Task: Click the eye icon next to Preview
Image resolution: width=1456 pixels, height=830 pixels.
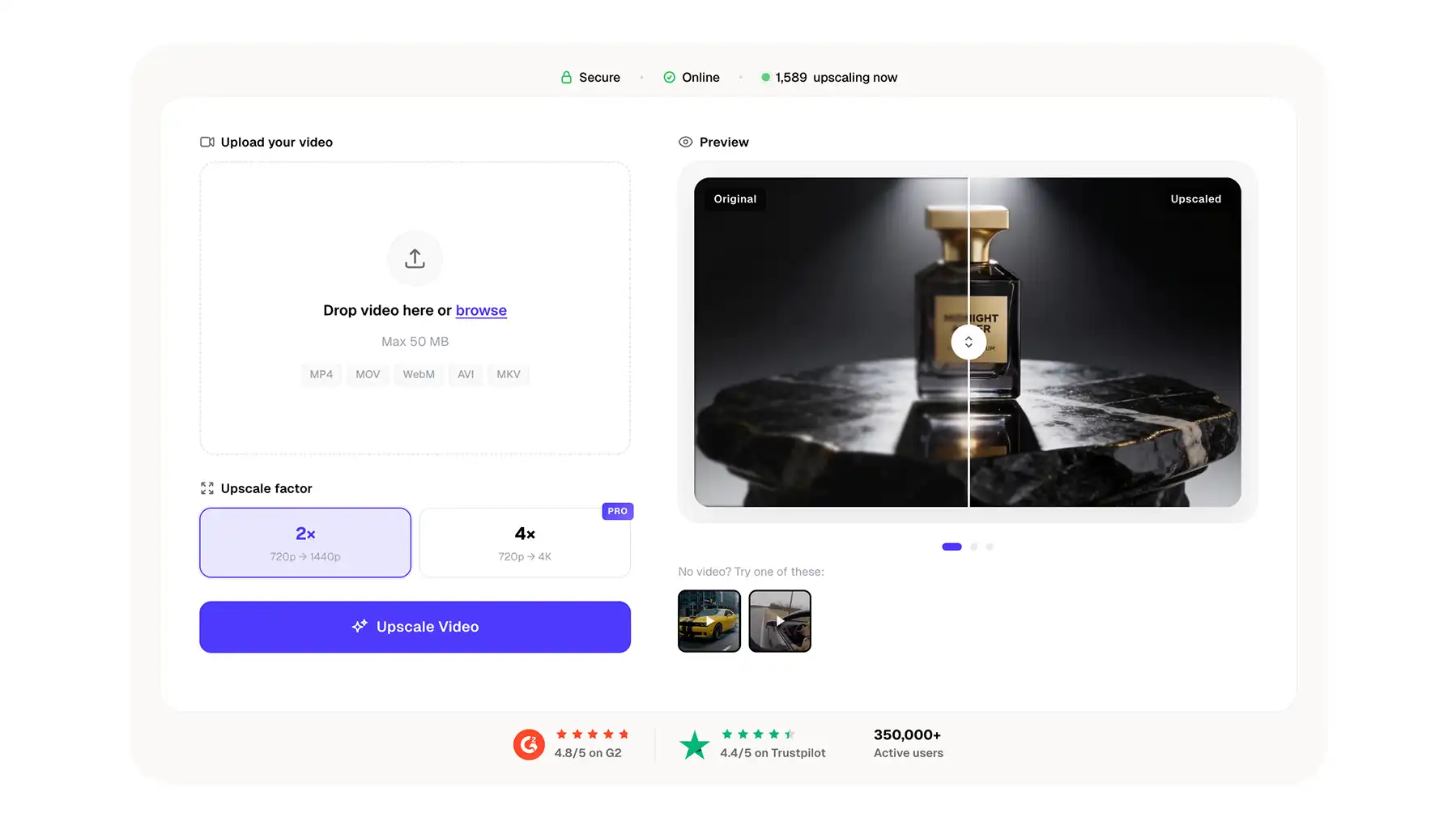Action: click(x=685, y=142)
